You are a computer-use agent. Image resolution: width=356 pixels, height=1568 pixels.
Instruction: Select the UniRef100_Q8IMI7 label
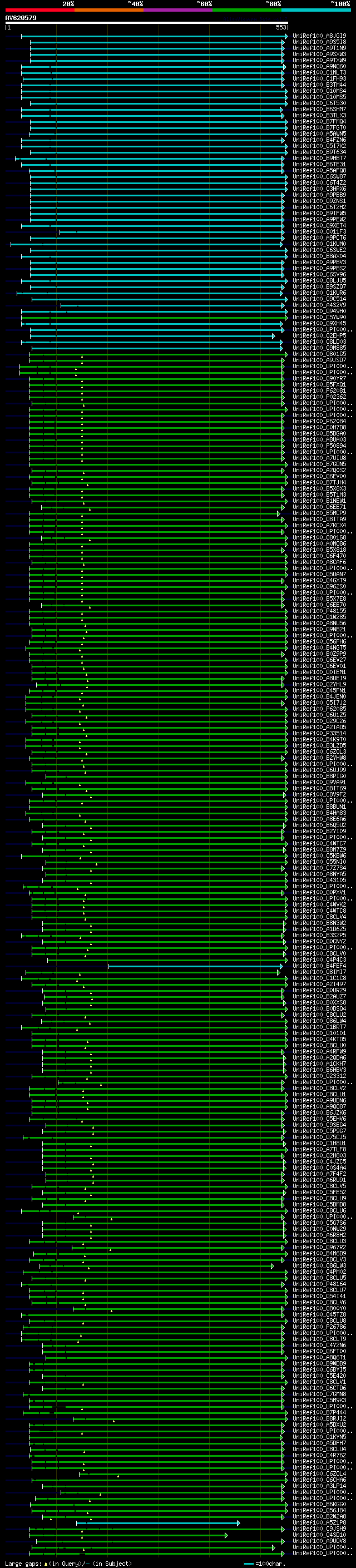pos(319,972)
